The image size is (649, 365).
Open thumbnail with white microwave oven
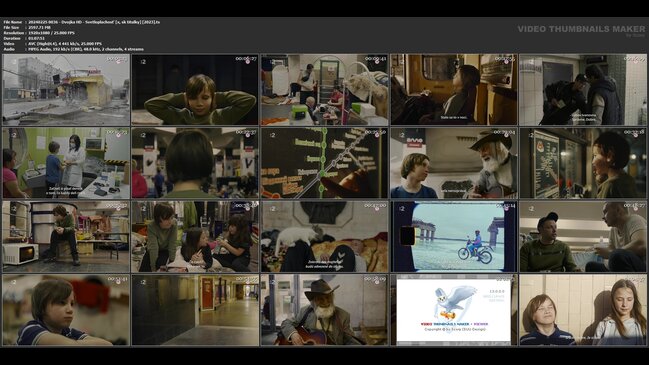tap(66, 237)
